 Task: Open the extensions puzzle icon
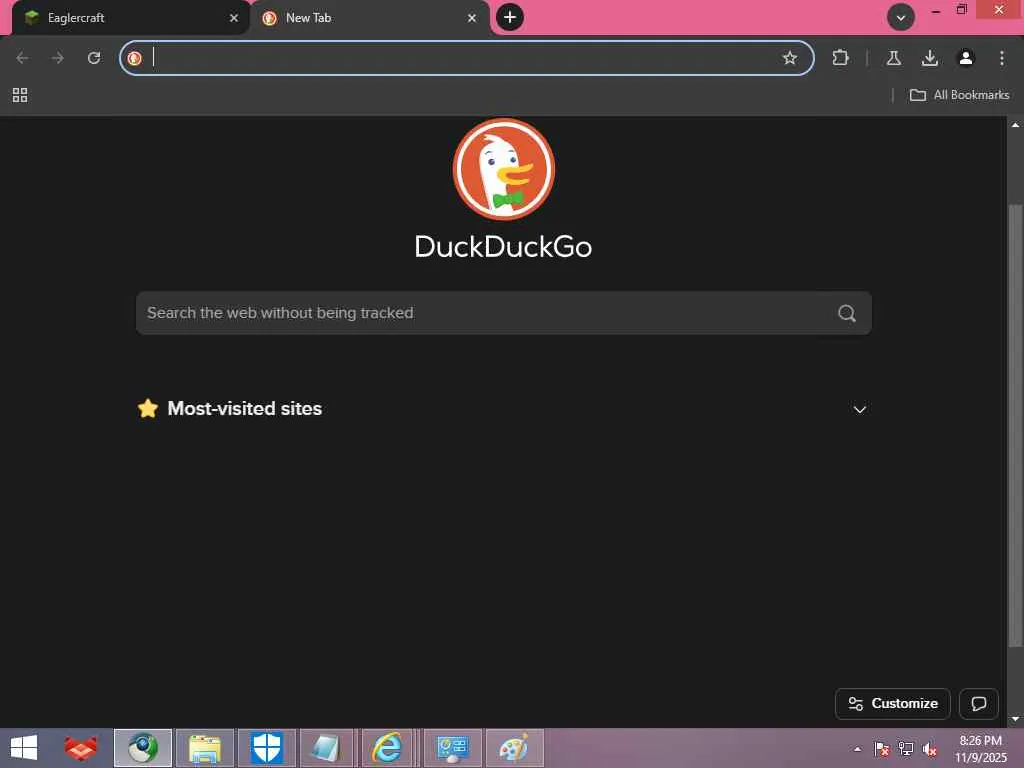[840, 58]
